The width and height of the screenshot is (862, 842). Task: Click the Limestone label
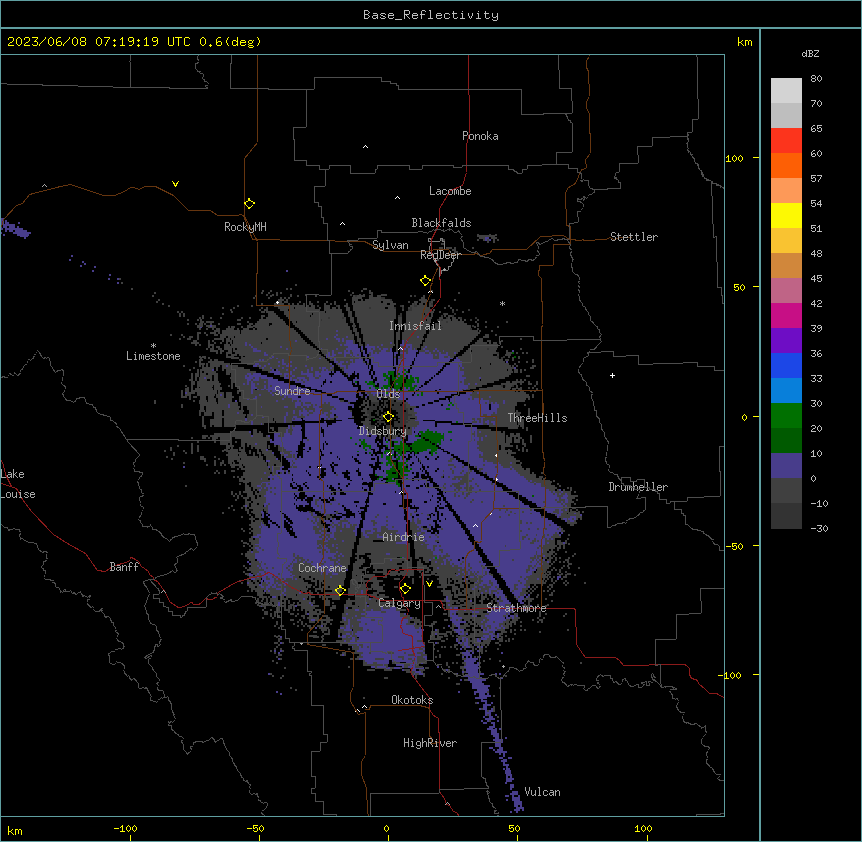[x=153, y=356]
